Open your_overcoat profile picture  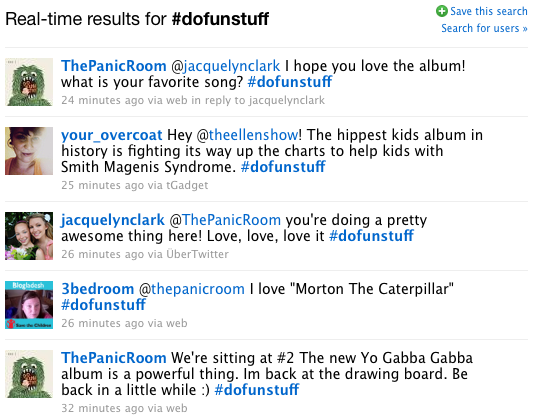click(x=29, y=151)
